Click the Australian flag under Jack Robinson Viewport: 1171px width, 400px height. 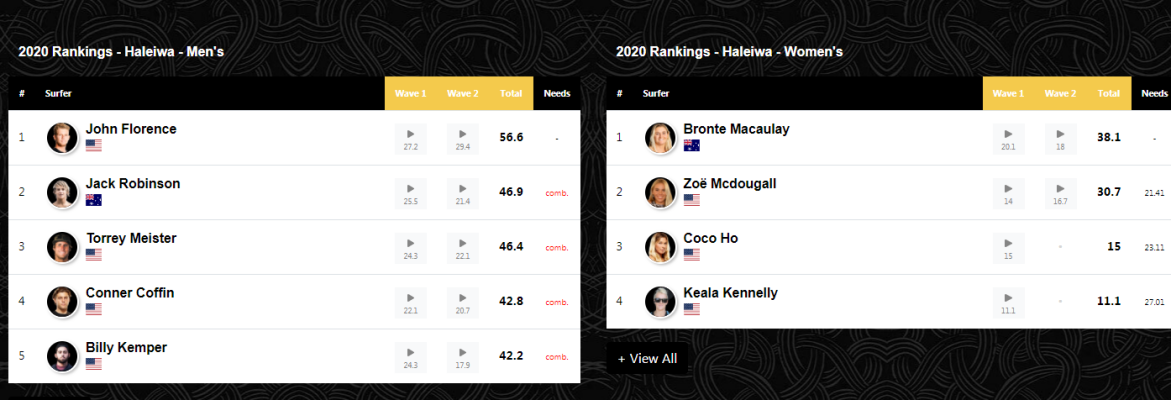point(93,200)
